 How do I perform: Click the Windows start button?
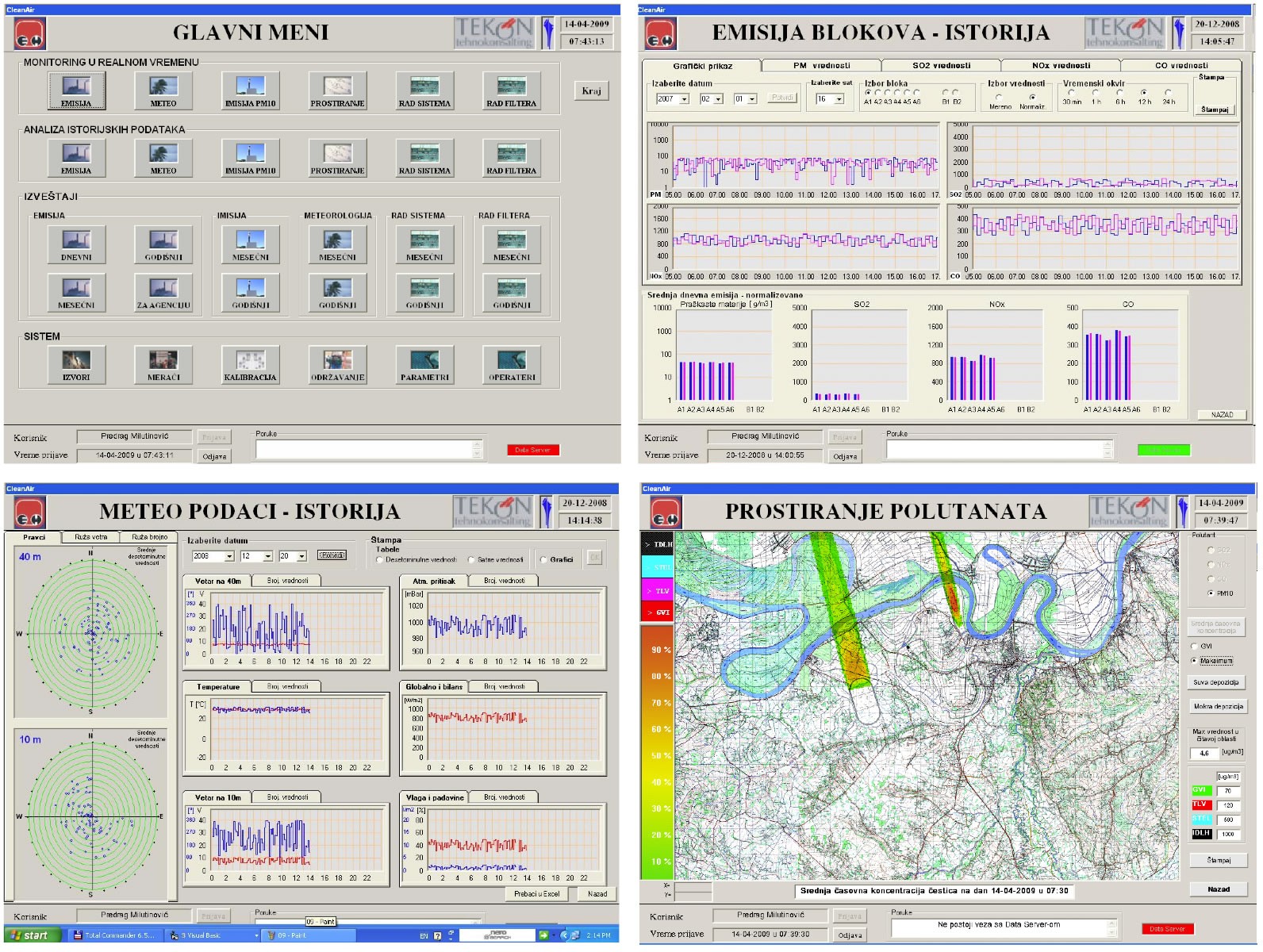[29, 935]
